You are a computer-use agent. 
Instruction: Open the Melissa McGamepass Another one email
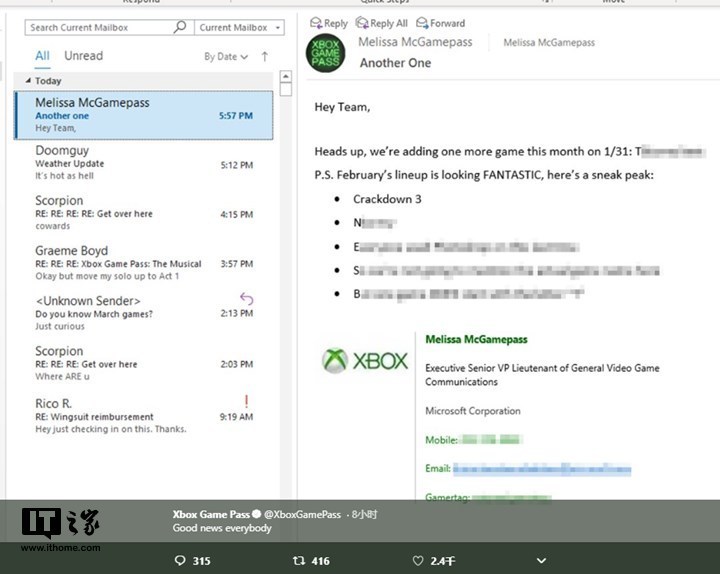tap(144, 115)
